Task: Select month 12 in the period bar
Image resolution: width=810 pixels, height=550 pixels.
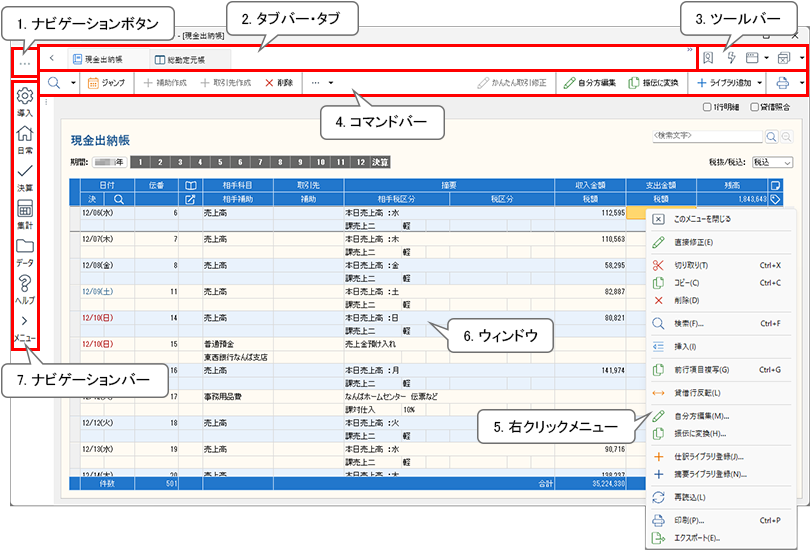Action: 361,162
